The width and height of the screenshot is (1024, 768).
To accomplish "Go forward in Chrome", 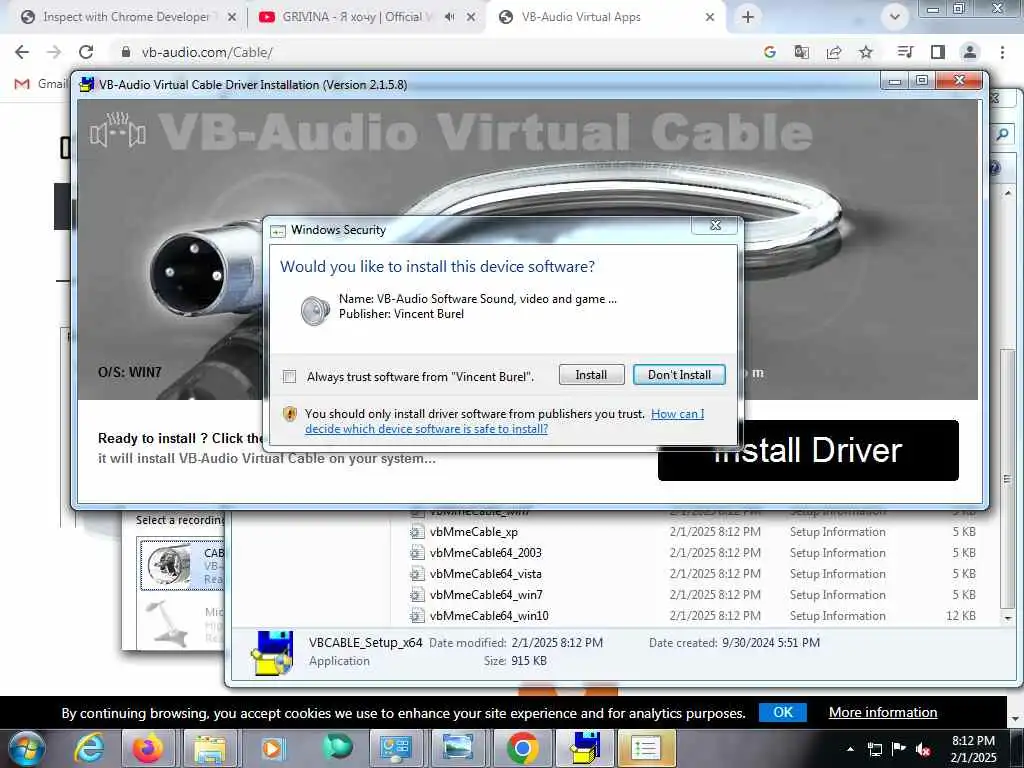I will point(54,52).
